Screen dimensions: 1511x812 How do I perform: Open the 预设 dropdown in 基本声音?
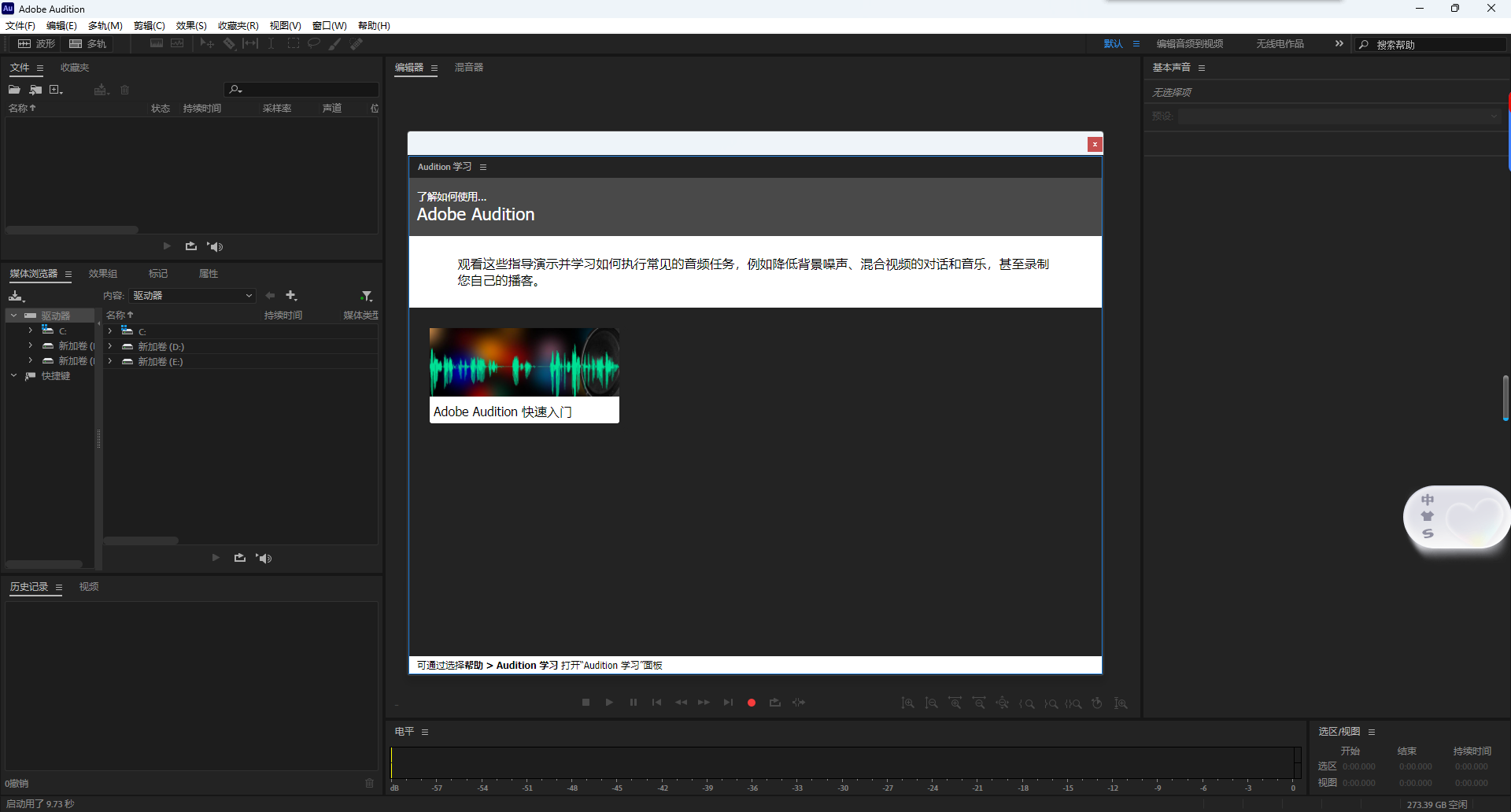click(x=1493, y=116)
